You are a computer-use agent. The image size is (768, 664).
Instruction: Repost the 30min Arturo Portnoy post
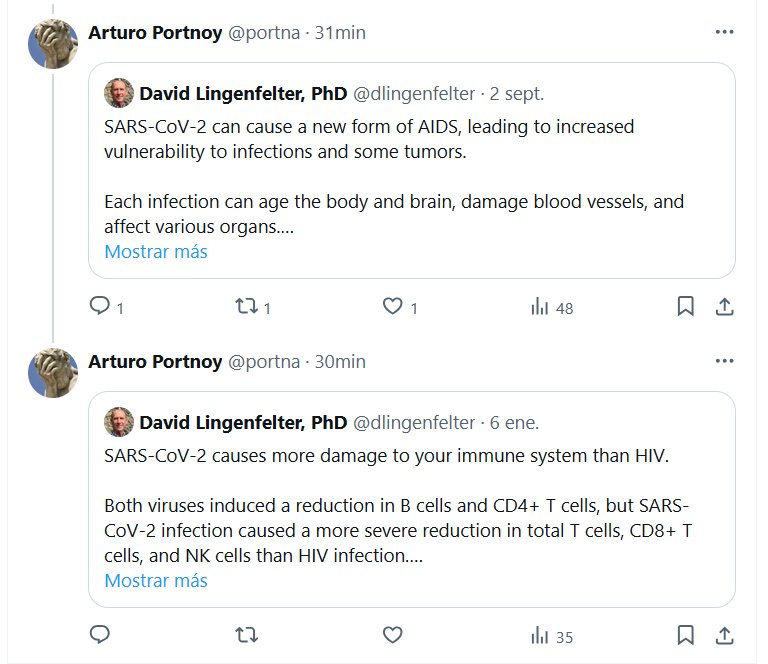[247, 635]
